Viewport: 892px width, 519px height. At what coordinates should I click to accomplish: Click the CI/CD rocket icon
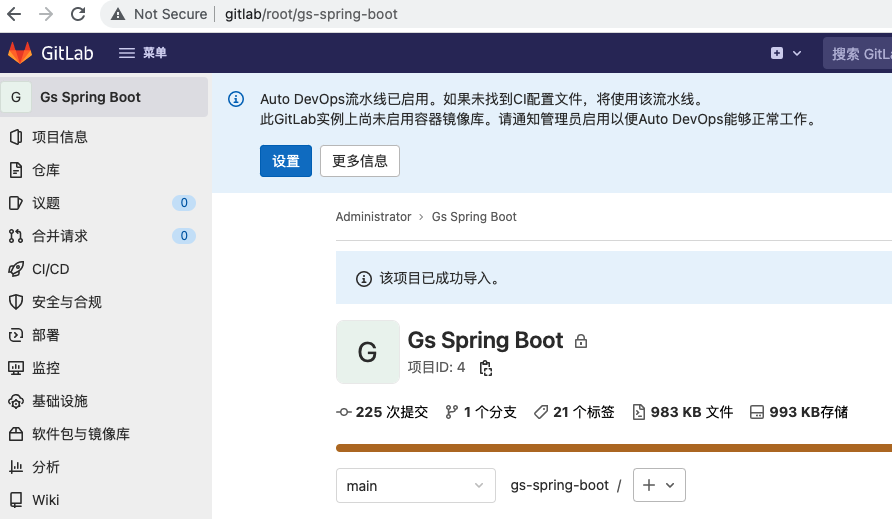click(16, 269)
